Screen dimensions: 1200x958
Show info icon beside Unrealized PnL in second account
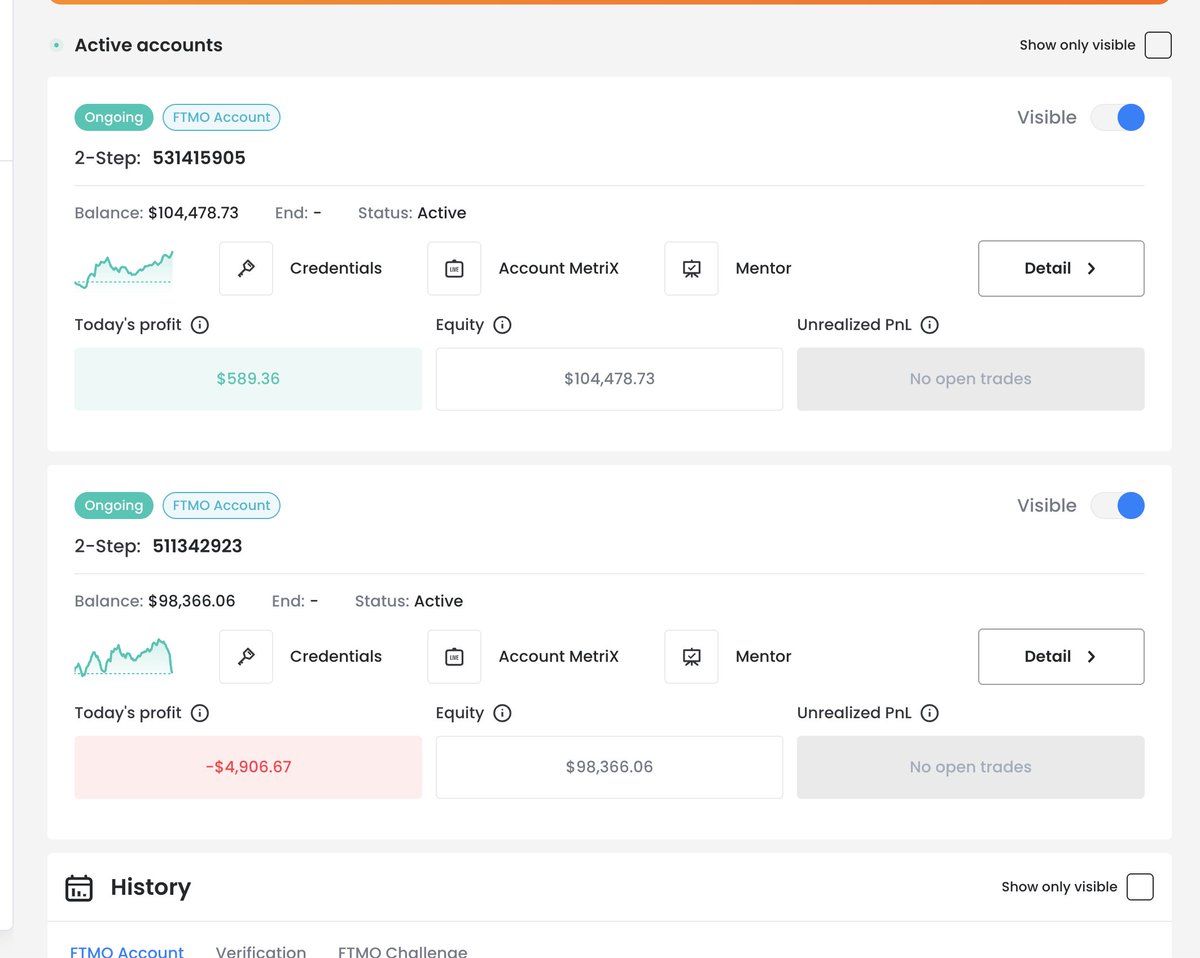pyautogui.click(x=929, y=713)
